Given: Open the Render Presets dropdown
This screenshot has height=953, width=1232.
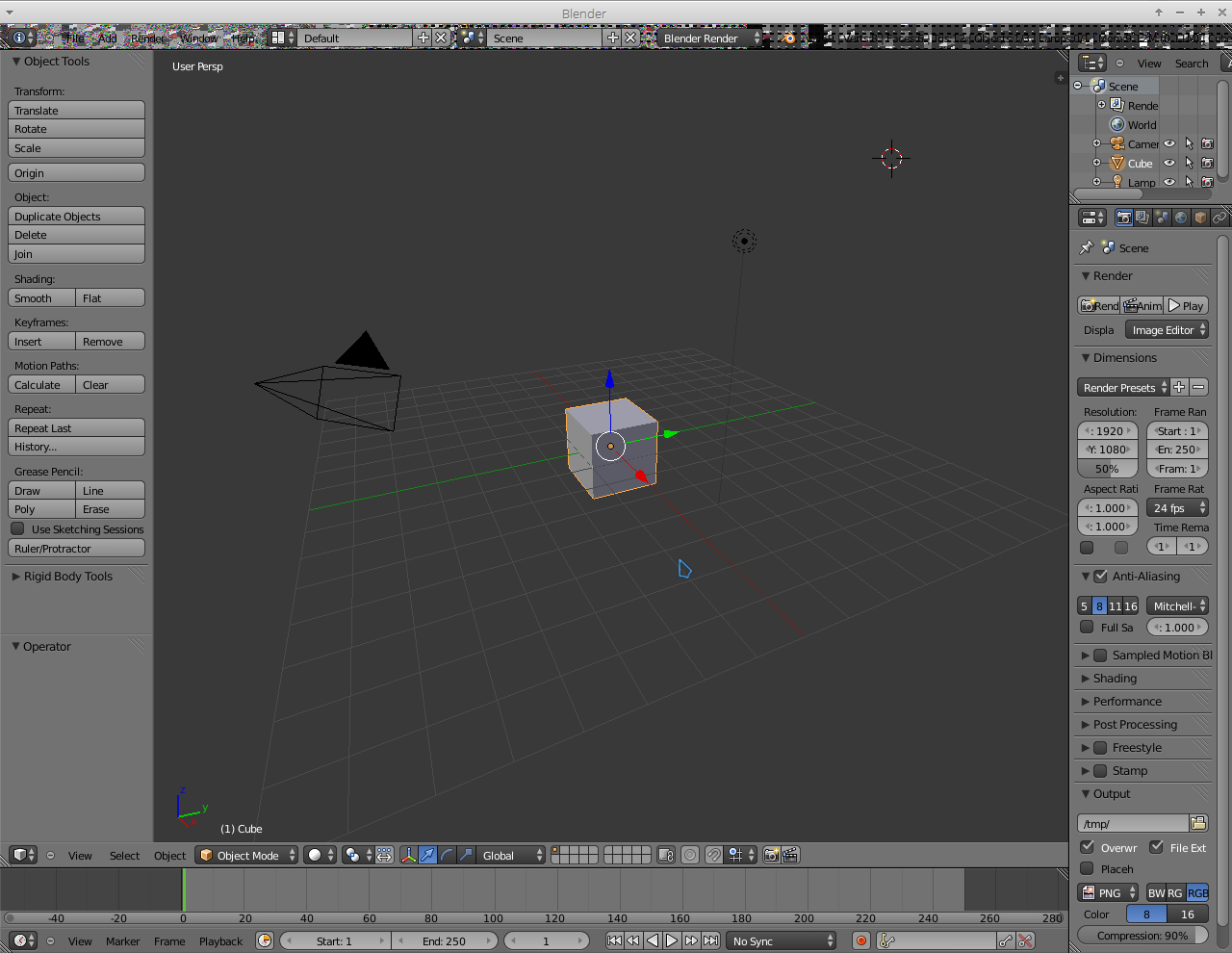Looking at the screenshot, I should tap(1122, 387).
